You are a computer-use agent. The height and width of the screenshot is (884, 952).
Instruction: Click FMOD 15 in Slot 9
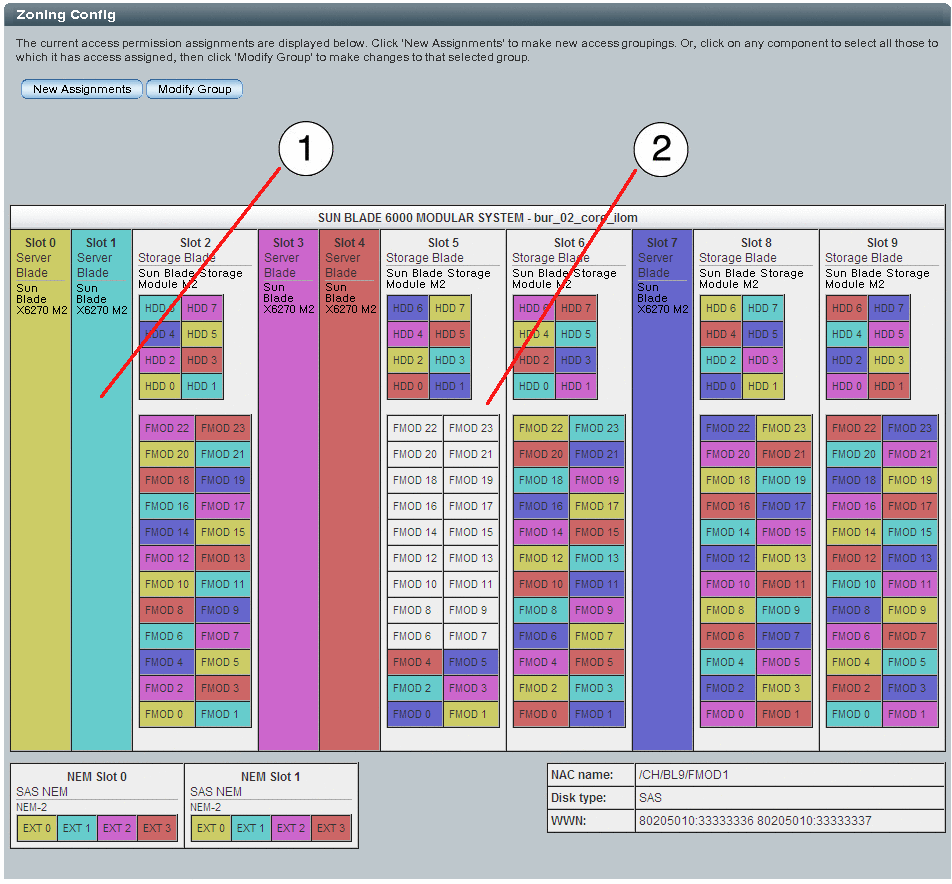(910, 532)
